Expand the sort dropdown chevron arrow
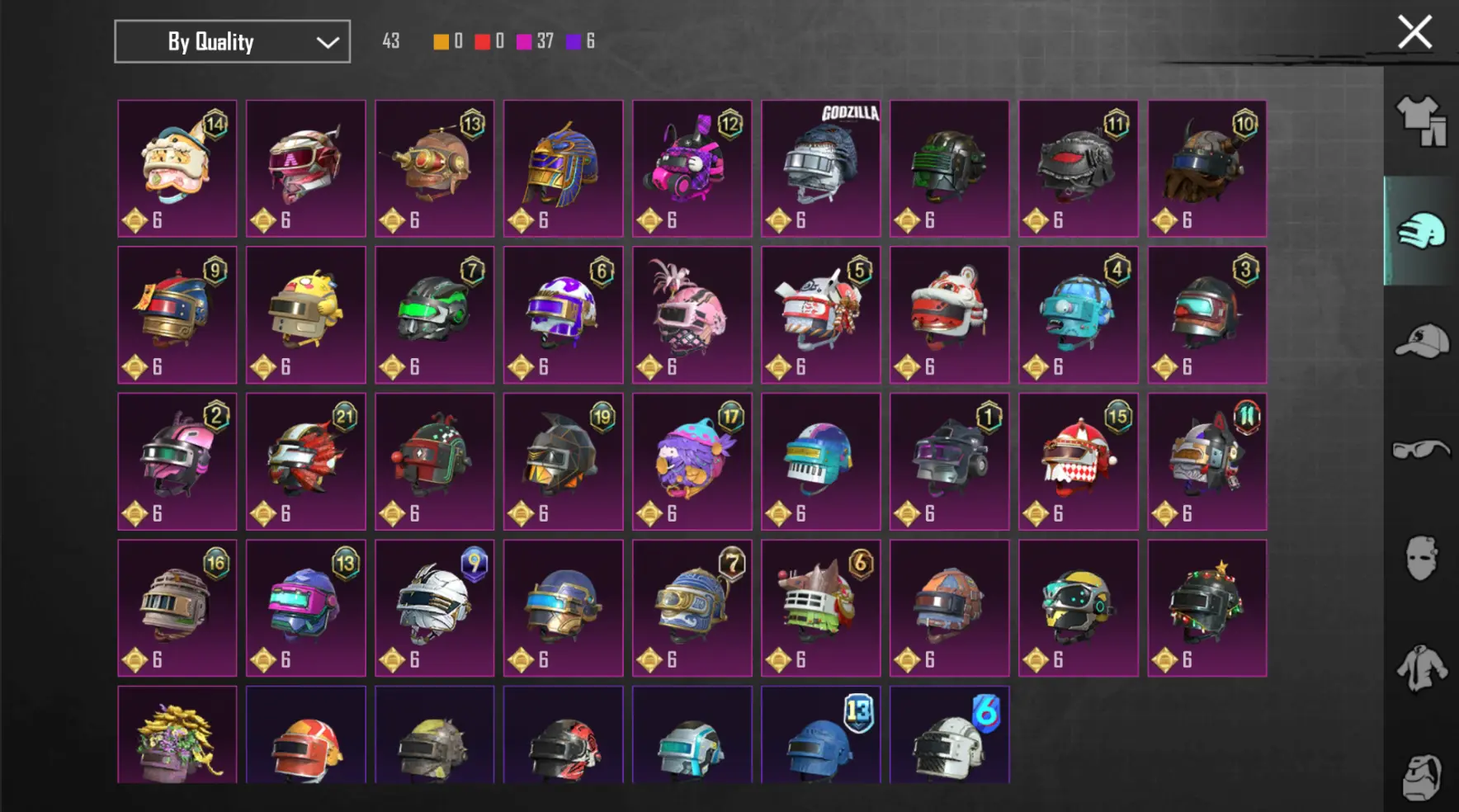Screen dimensions: 1459x812 [x=328, y=42]
